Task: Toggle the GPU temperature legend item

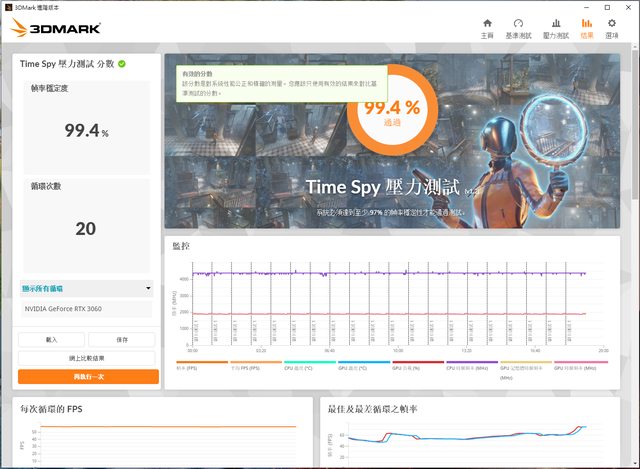Action: [352, 367]
